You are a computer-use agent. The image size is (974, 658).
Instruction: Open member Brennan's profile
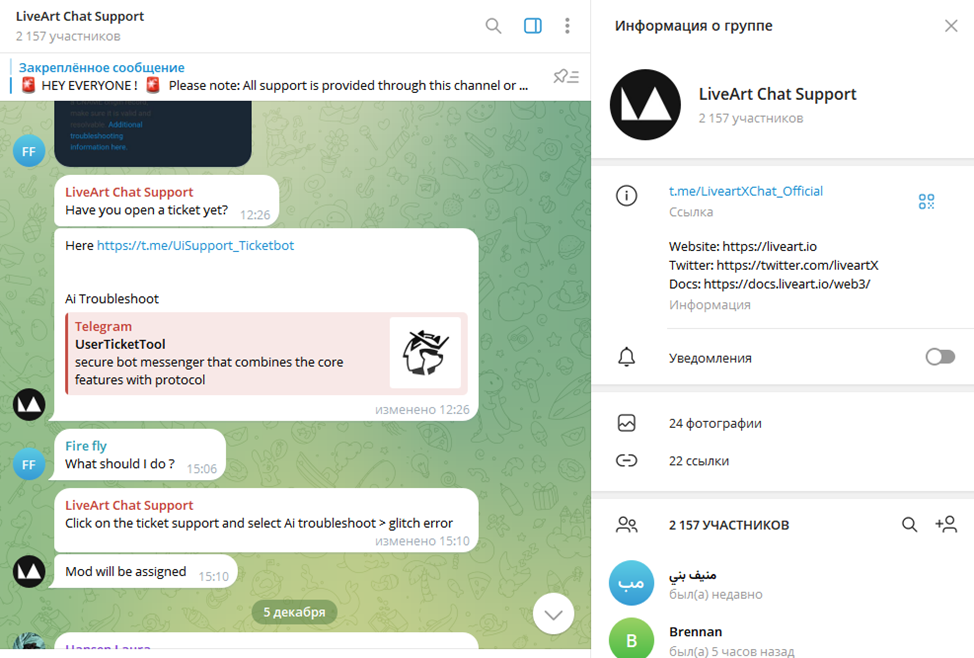coord(783,639)
